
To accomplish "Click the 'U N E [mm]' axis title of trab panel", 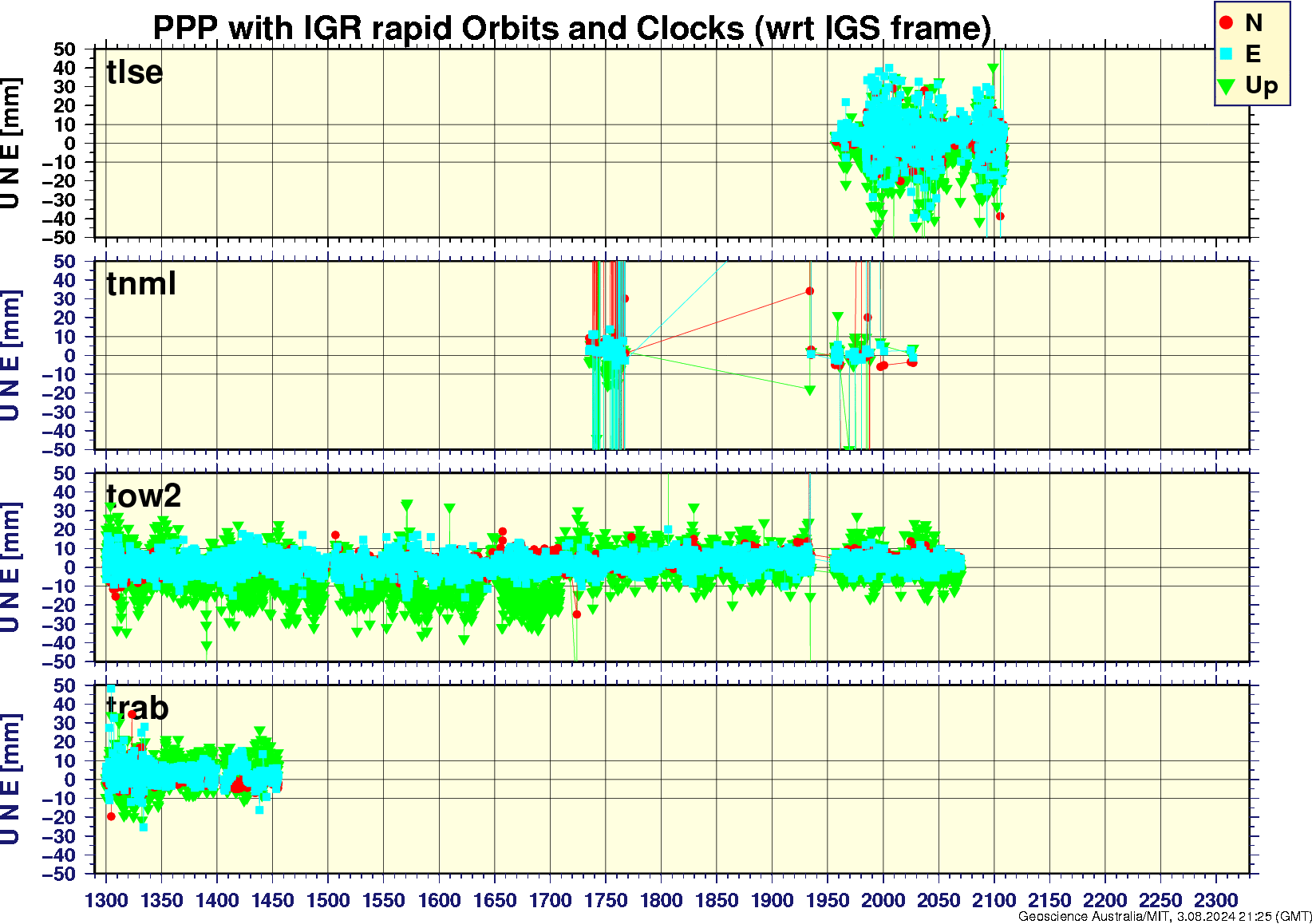I will pyautogui.click(x=11, y=780).
